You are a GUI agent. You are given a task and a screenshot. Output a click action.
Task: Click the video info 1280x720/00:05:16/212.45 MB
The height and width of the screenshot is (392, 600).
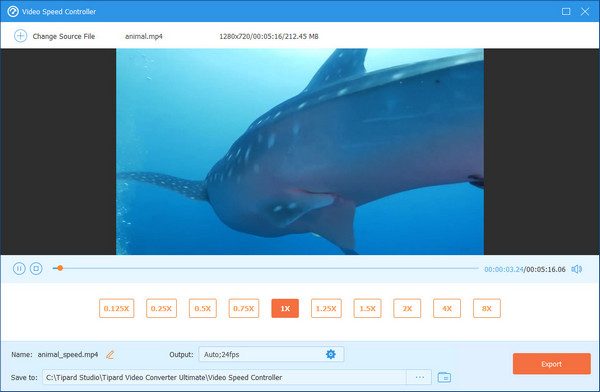[269, 36]
